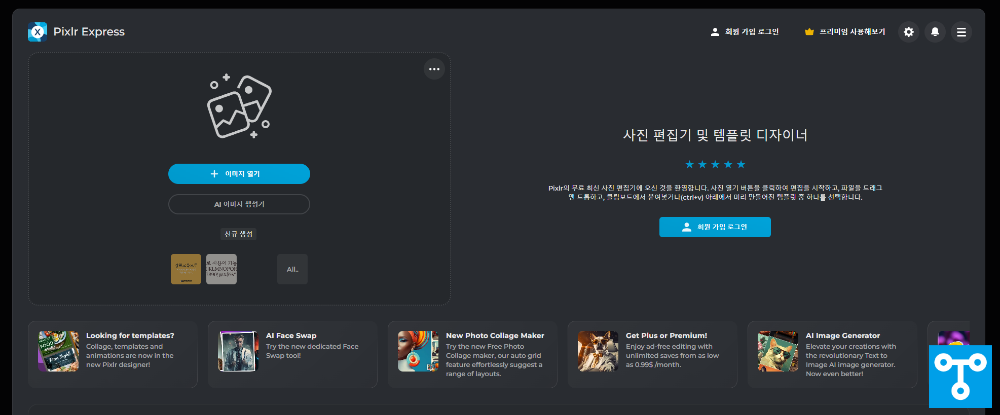Screen dimensions: 1000x415
Task: Open the three-dots options in drop area
Action: pyautogui.click(x=434, y=69)
